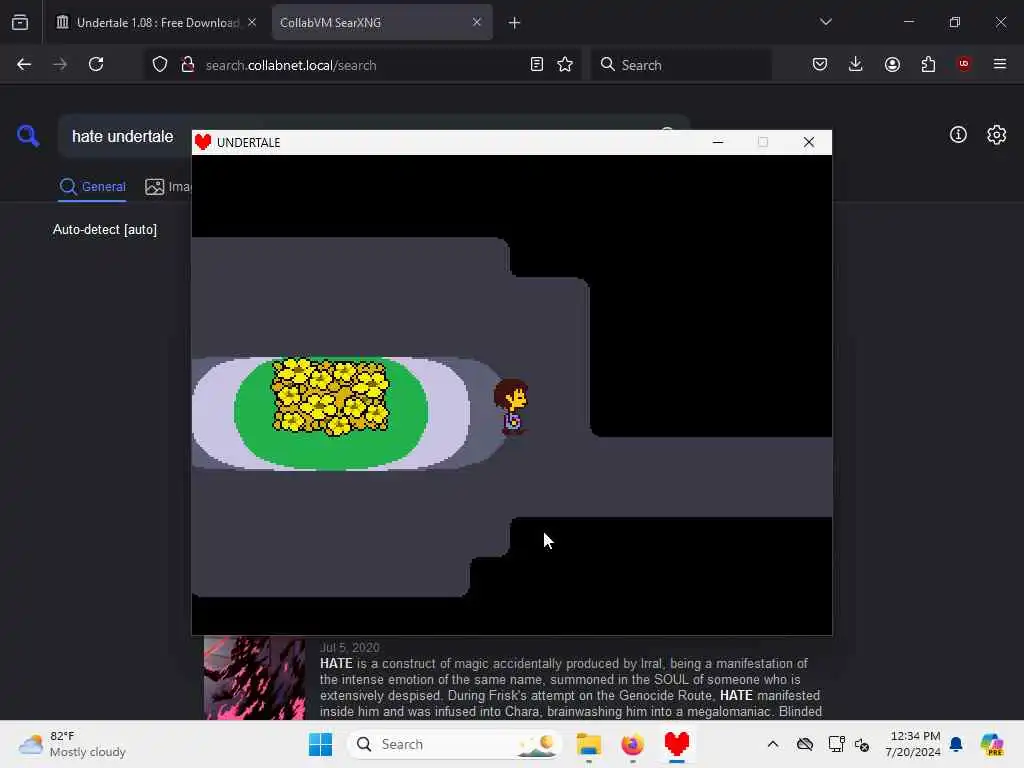Open the HATE result thumbnail image
Viewport: 1024px width, 768px height.
(255, 678)
